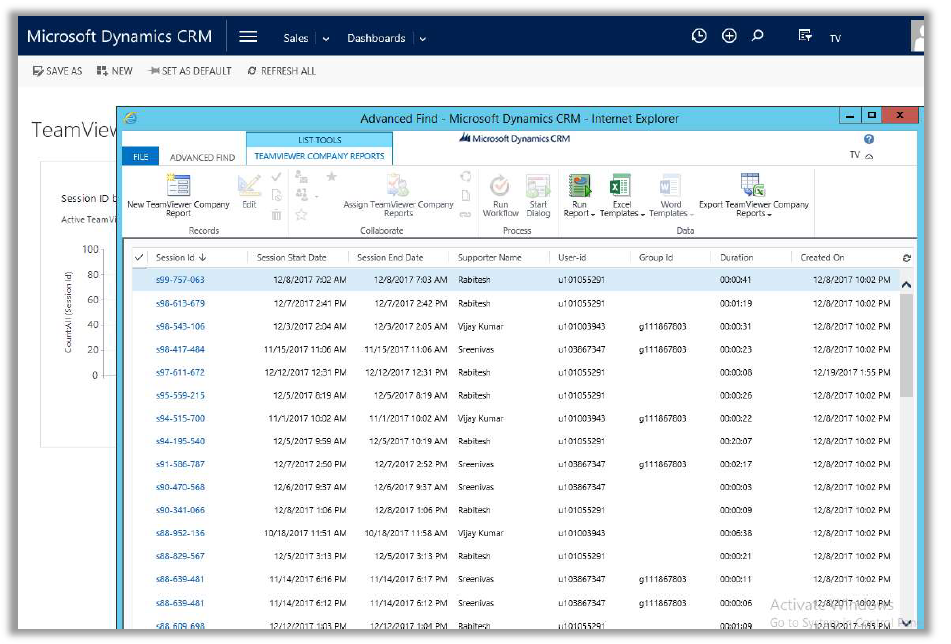Image resolution: width=951 pixels, height=644 pixels.
Task: Click the Run Workflow icon
Action: [x=500, y=186]
